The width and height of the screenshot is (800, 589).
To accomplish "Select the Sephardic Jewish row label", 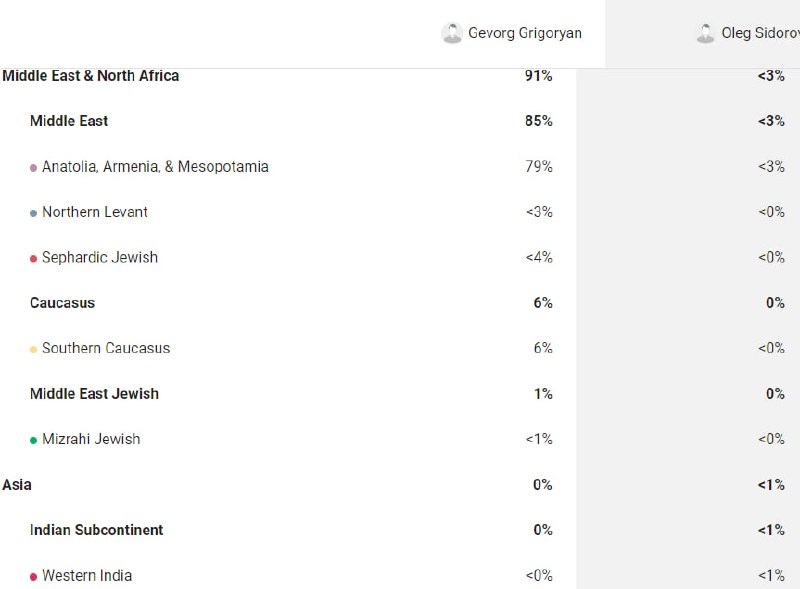I will pyautogui.click(x=100, y=257).
